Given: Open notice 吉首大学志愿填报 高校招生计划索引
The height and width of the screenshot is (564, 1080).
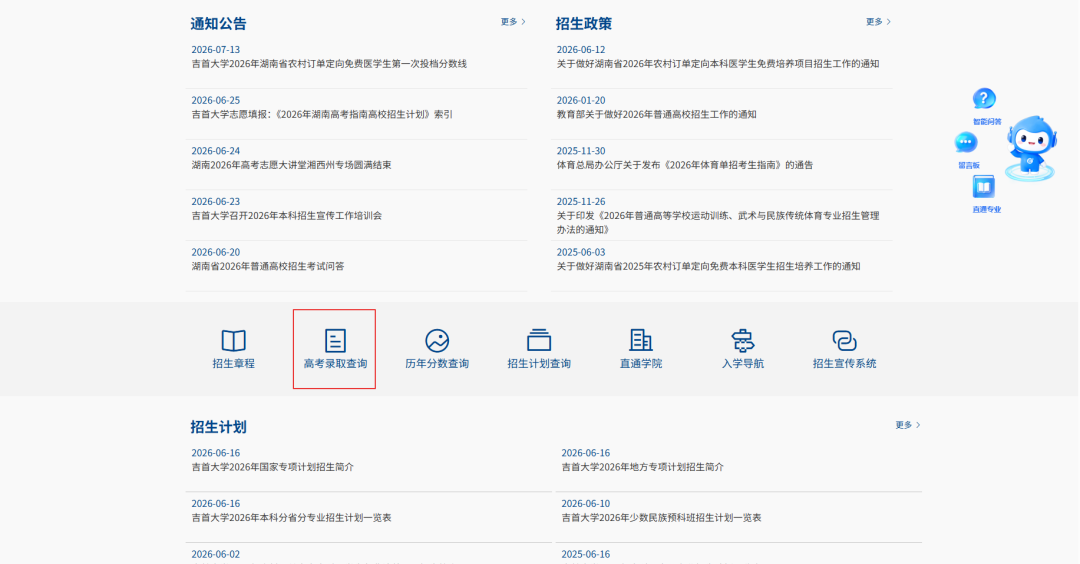Looking at the screenshot, I should tap(322, 114).
